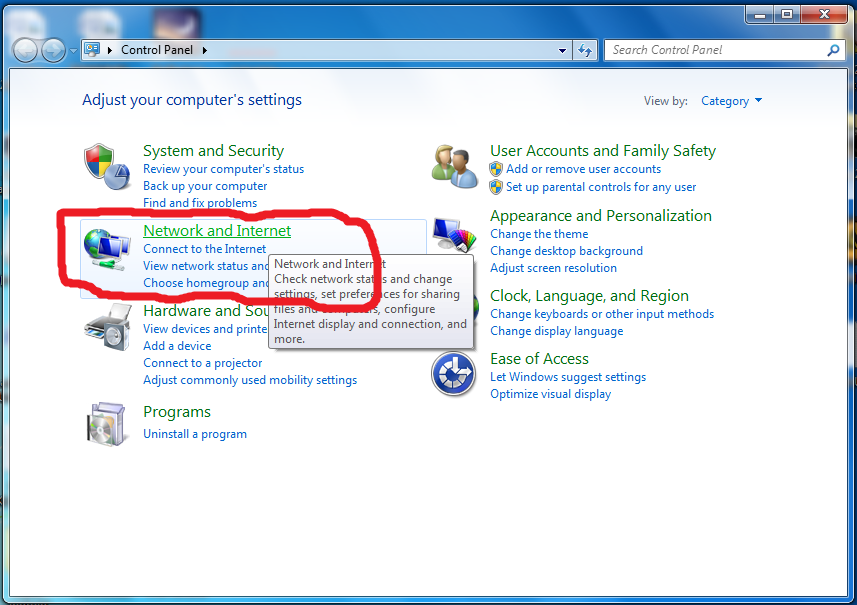Click Uninstall a program

coord(195,434)
